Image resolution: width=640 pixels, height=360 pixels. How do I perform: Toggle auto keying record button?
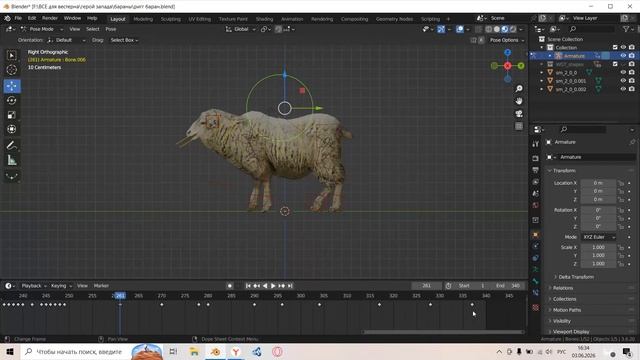230,286
